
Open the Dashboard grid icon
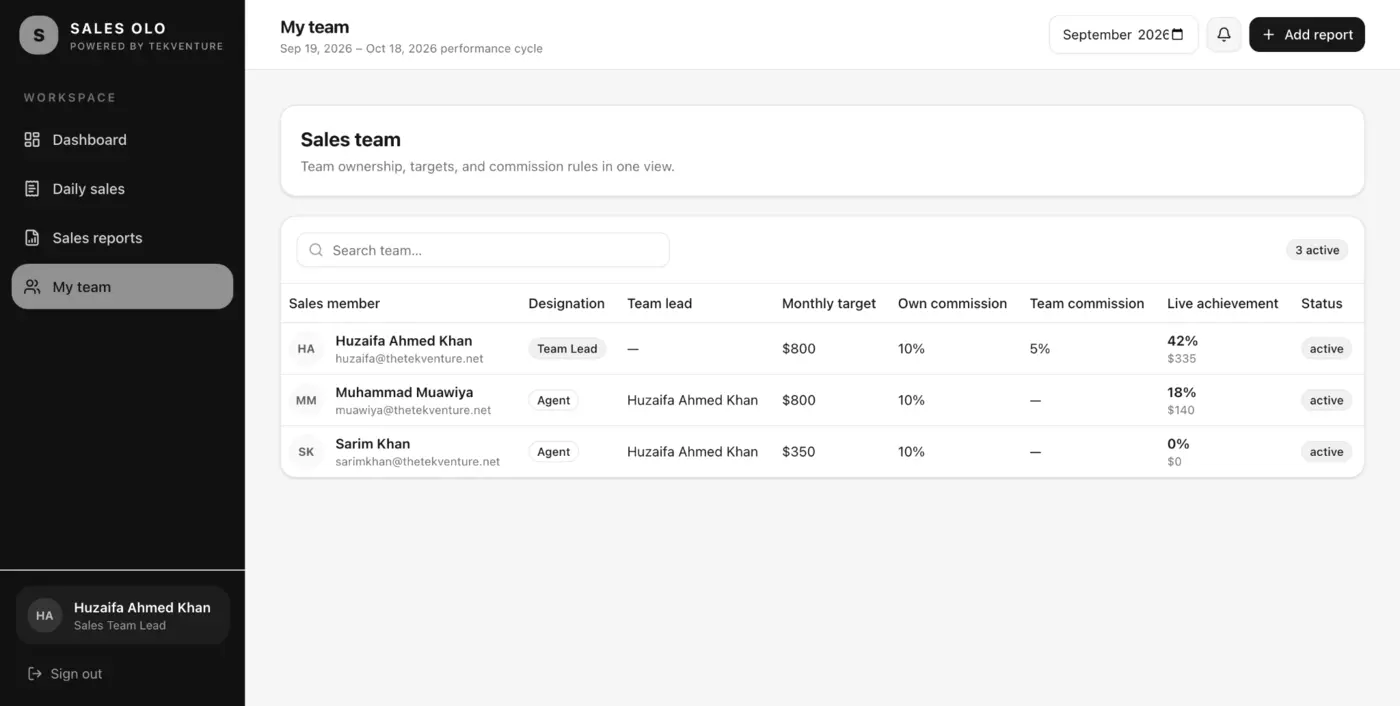tap(32, 140)
